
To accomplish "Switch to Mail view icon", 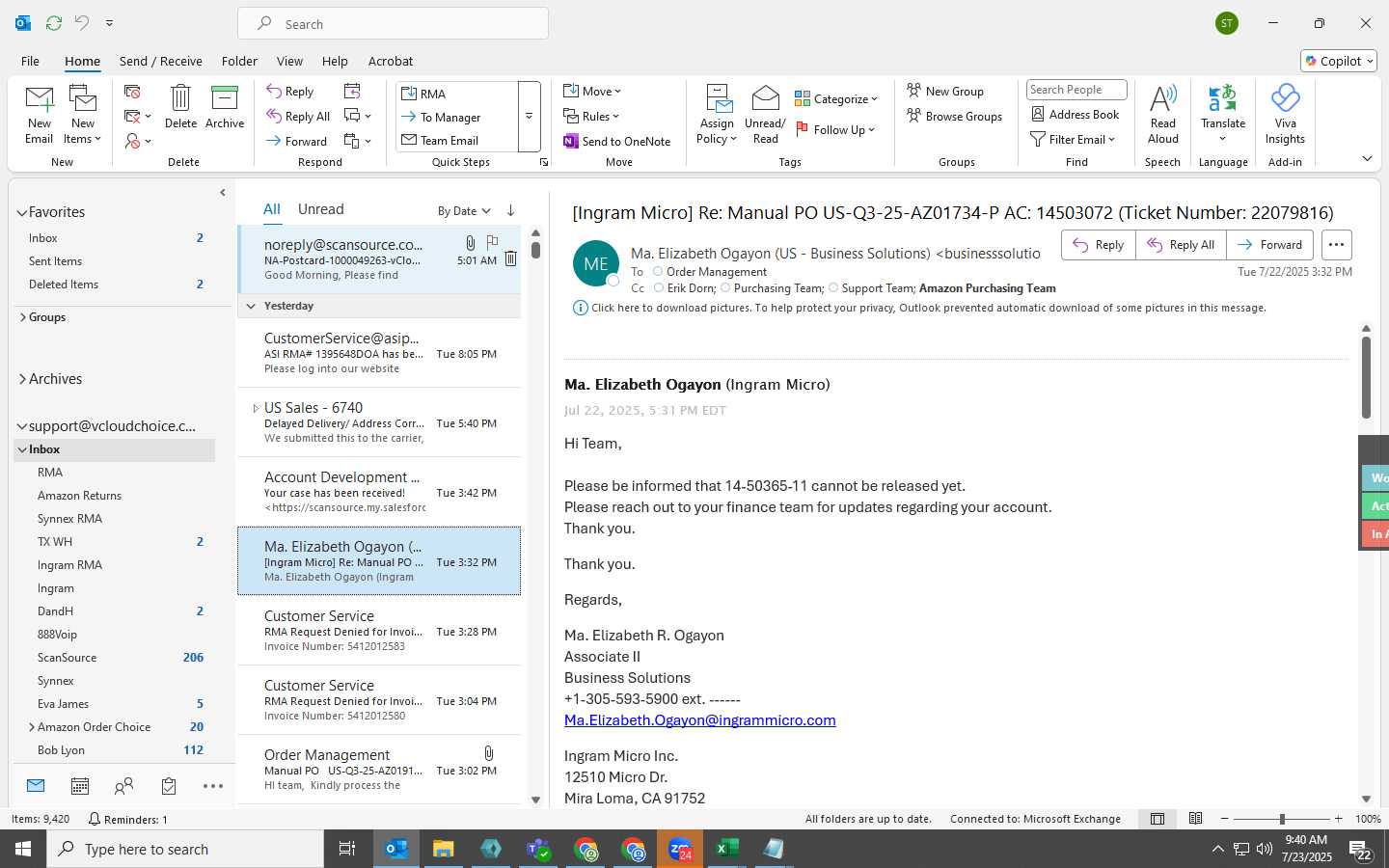I will 36,786.
